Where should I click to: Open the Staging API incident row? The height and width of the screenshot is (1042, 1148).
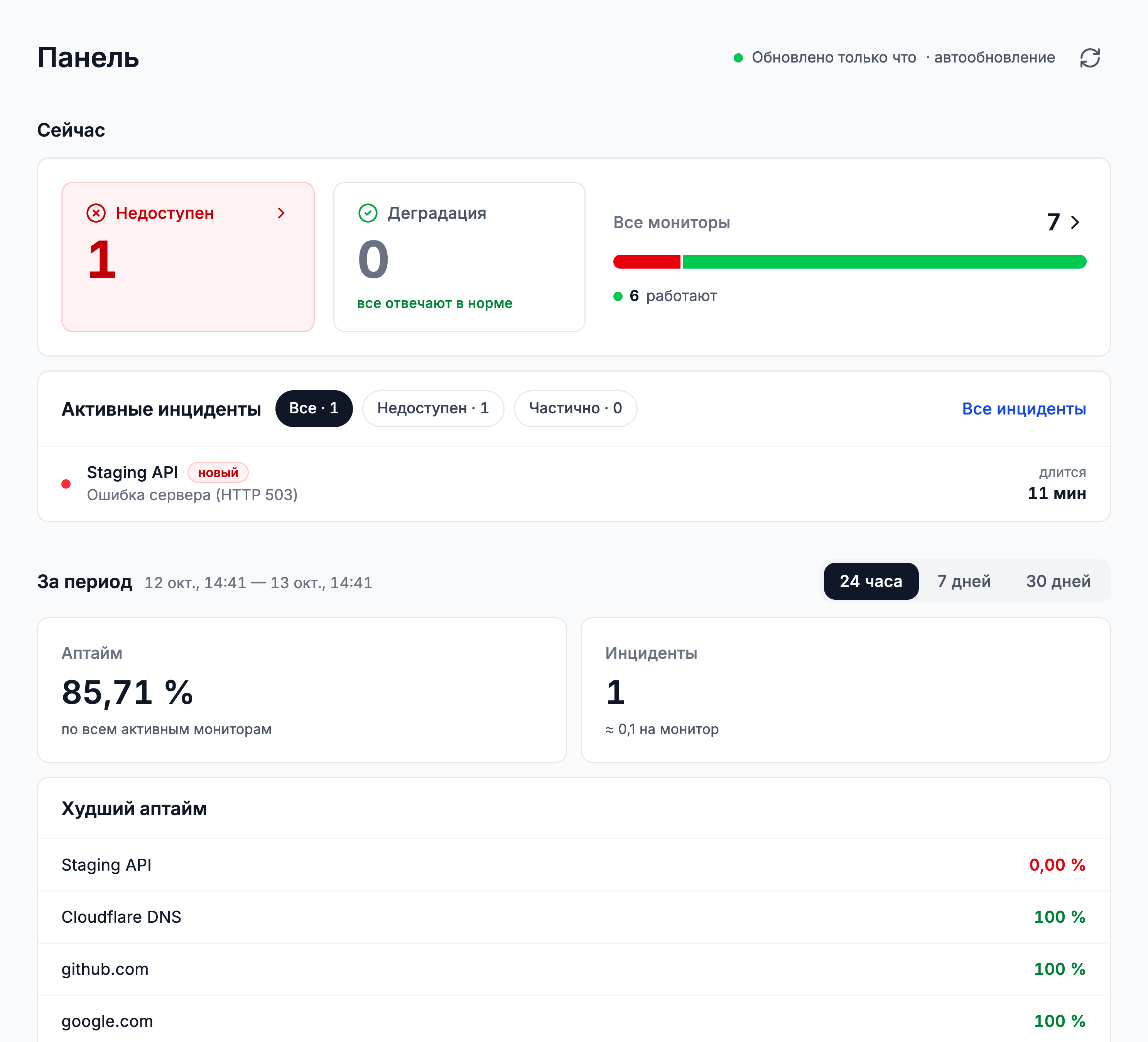pos(574,484)
